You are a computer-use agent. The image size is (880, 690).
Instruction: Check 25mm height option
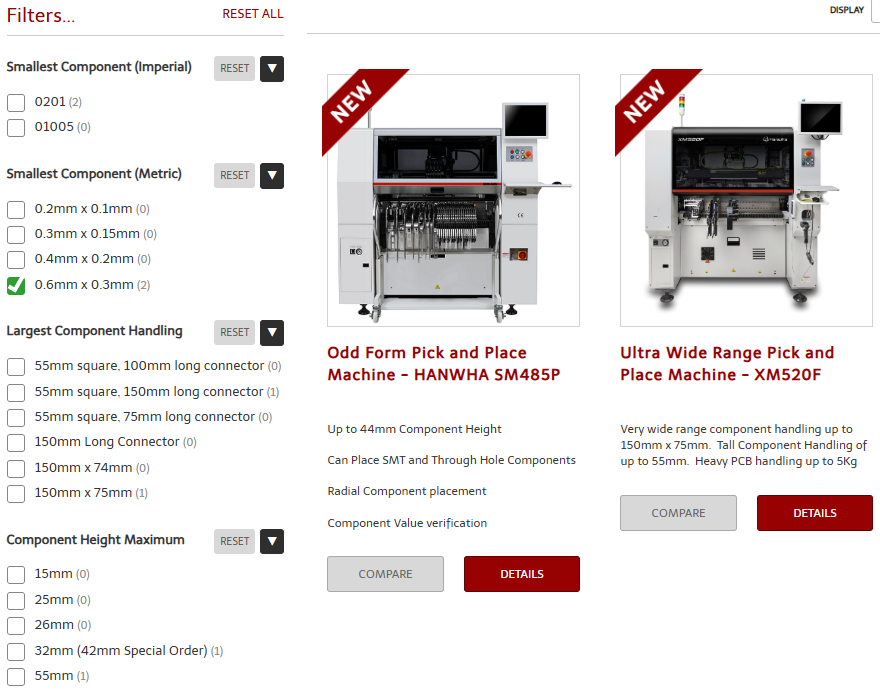16,600
